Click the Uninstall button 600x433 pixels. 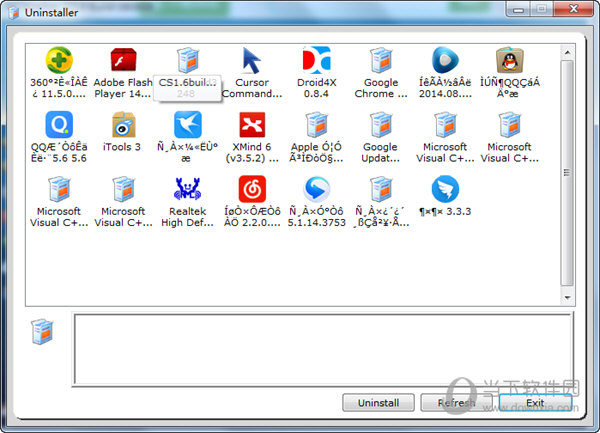point(378,403)
